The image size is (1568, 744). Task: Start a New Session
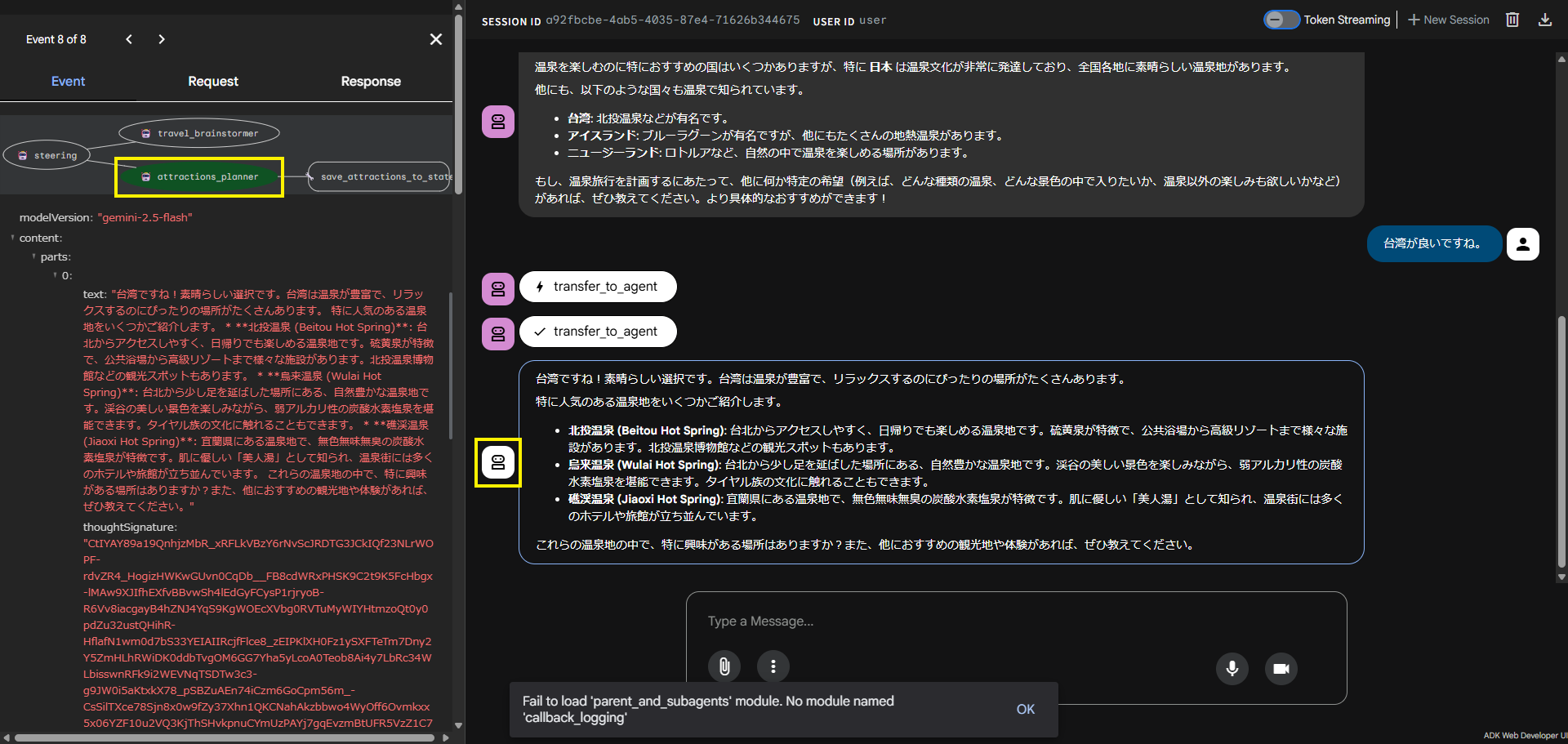(x=1448, y=20)
